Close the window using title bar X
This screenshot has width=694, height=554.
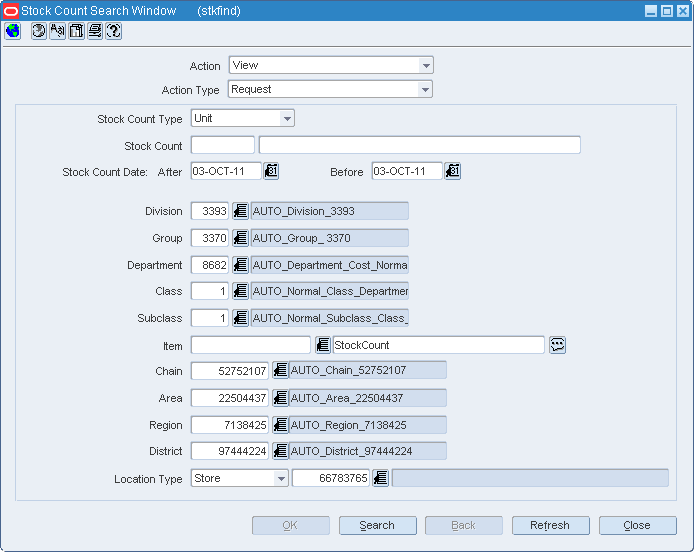(x=682, y=11)
